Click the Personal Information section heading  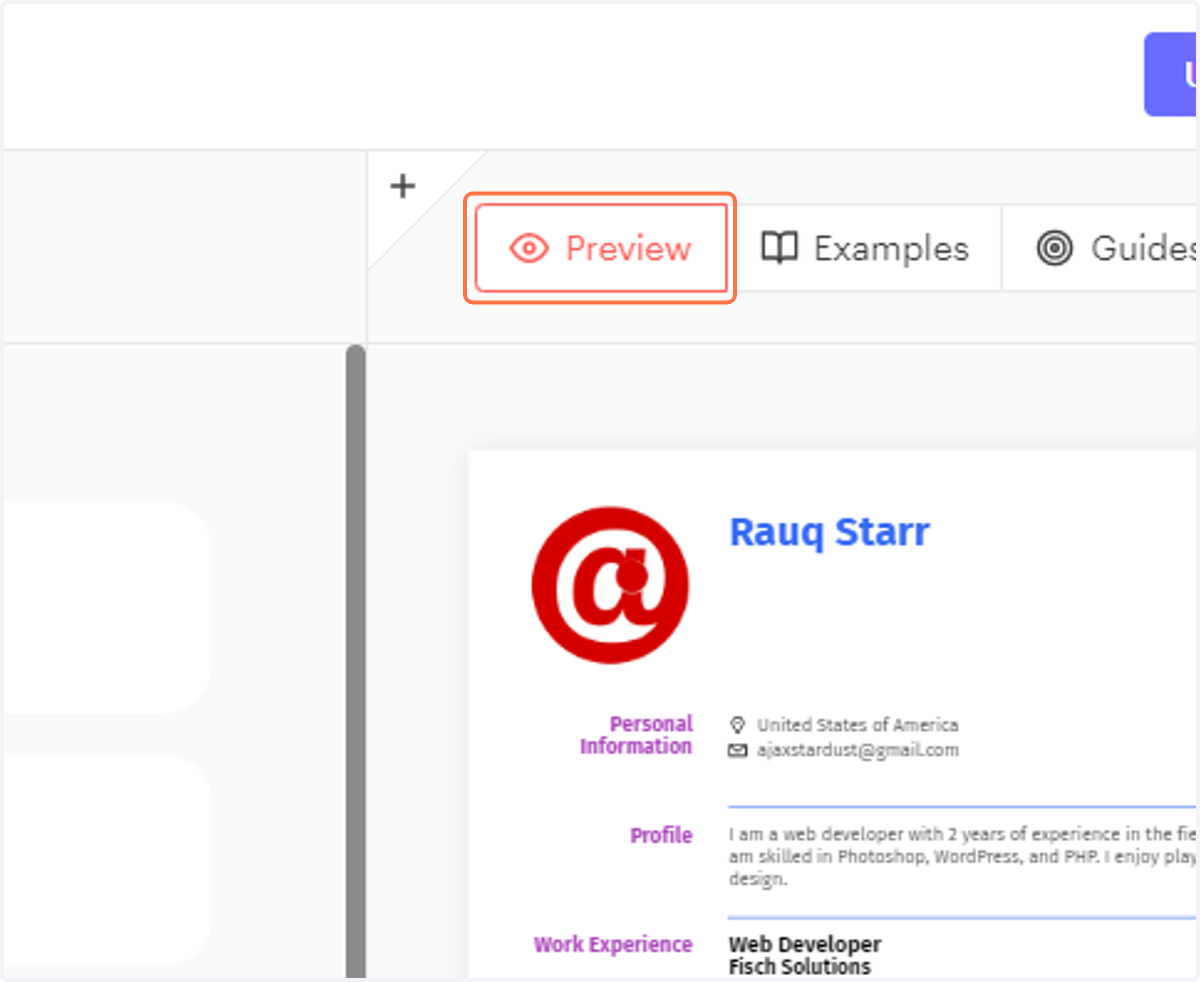click(637, 735)
